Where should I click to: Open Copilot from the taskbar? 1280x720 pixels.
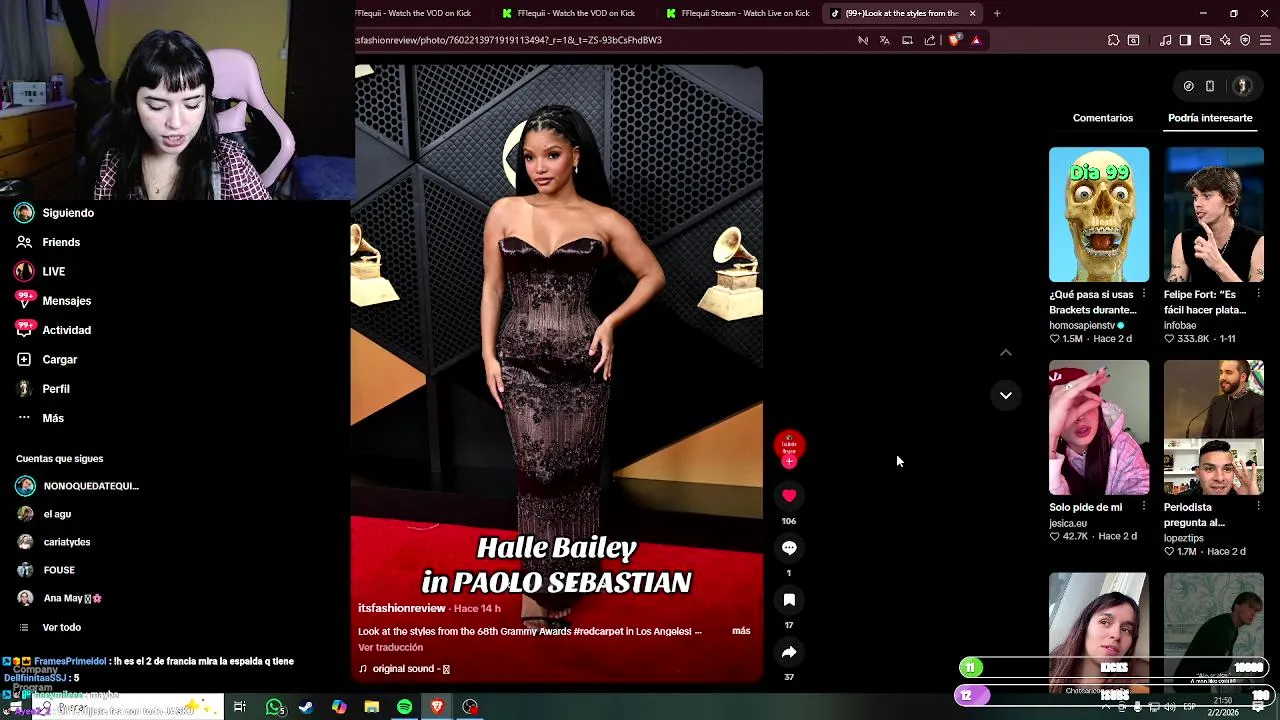pos(339,707)
